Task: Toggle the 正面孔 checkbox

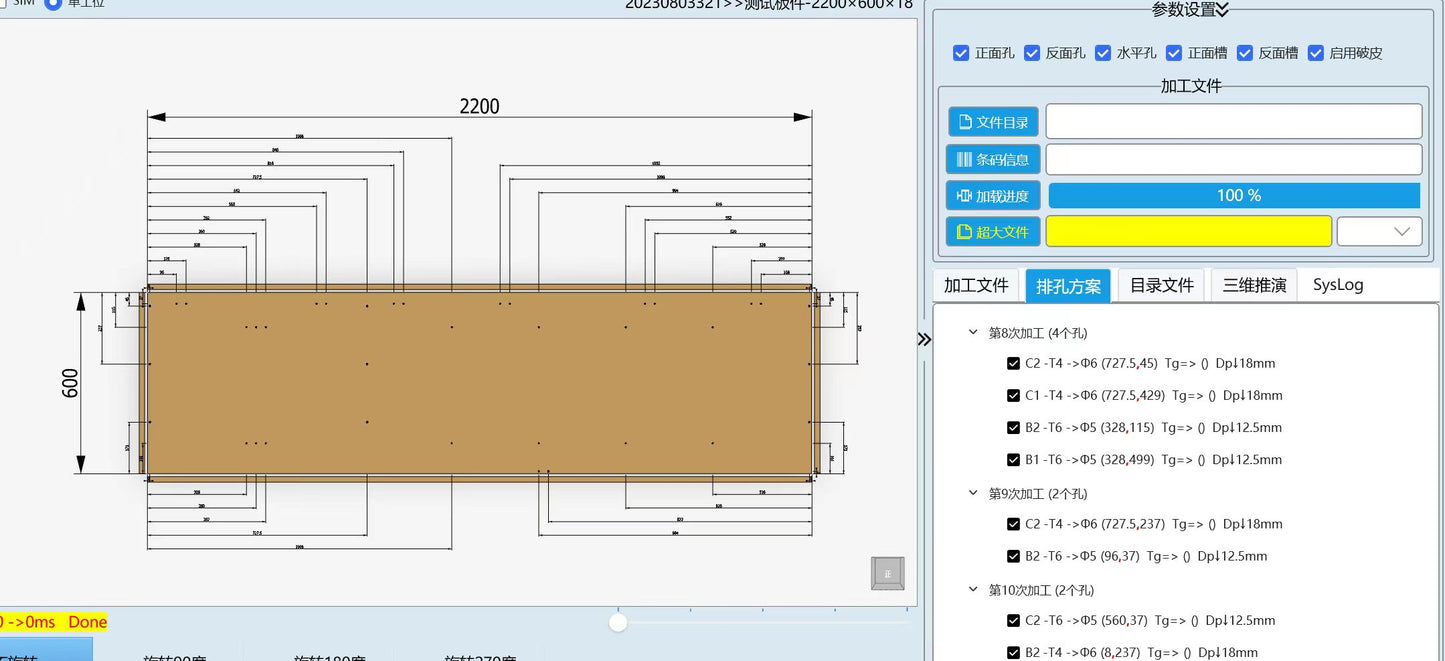Action: [x=961, y=53]
